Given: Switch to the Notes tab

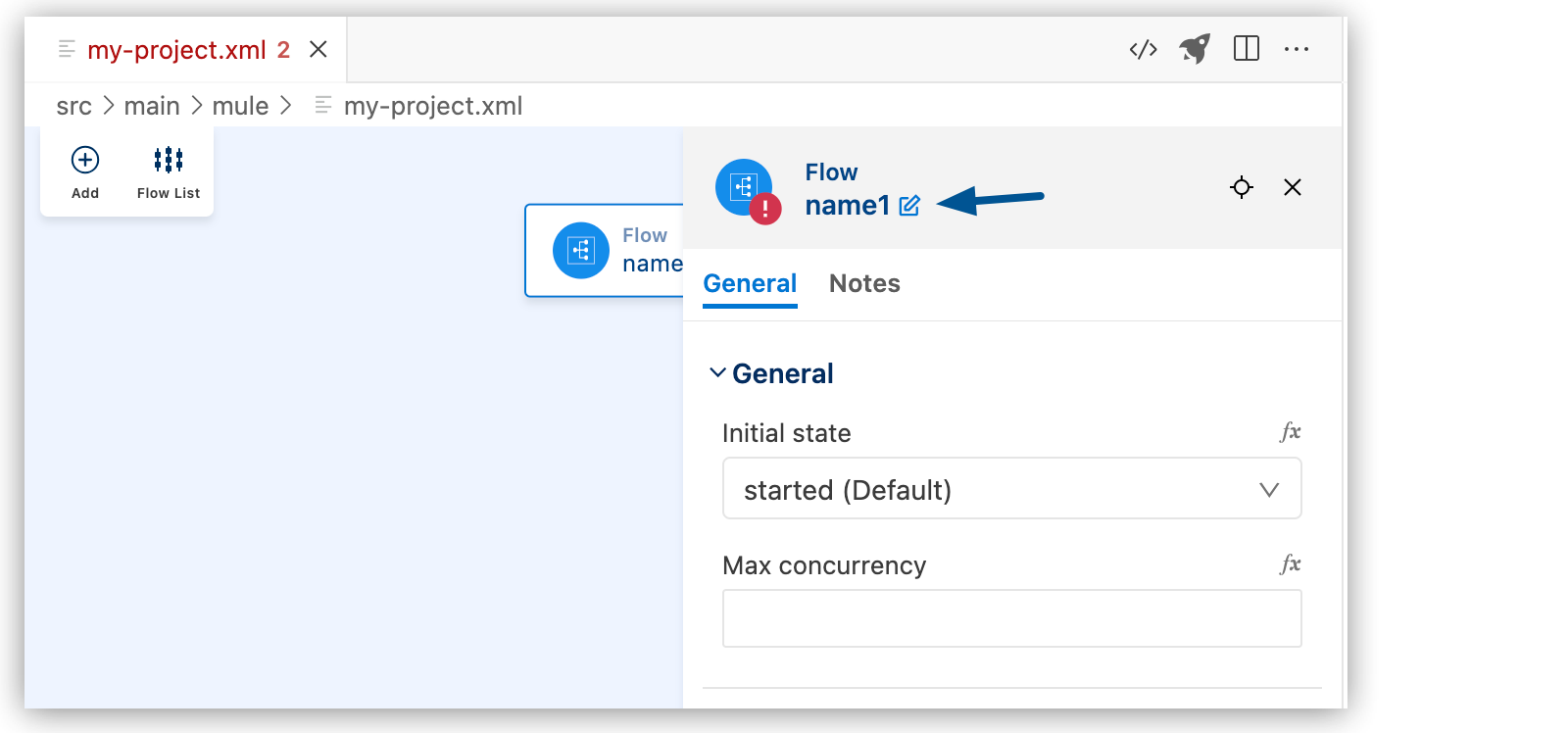Looking at the screenshot, I should click(x=863, y=283).
